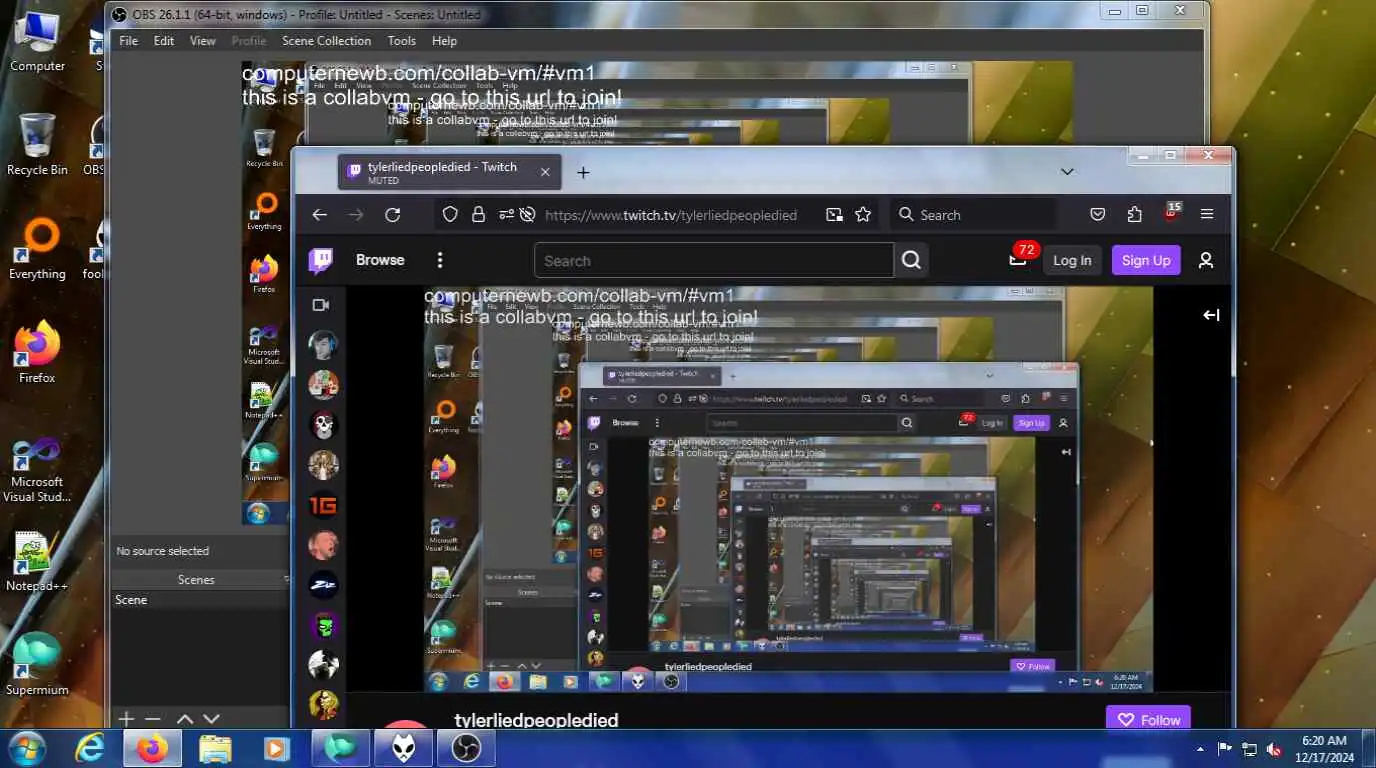This screenshot has height=768, width=1376.
Task: Open a new Firefox tab with plus
Action: 583,172
